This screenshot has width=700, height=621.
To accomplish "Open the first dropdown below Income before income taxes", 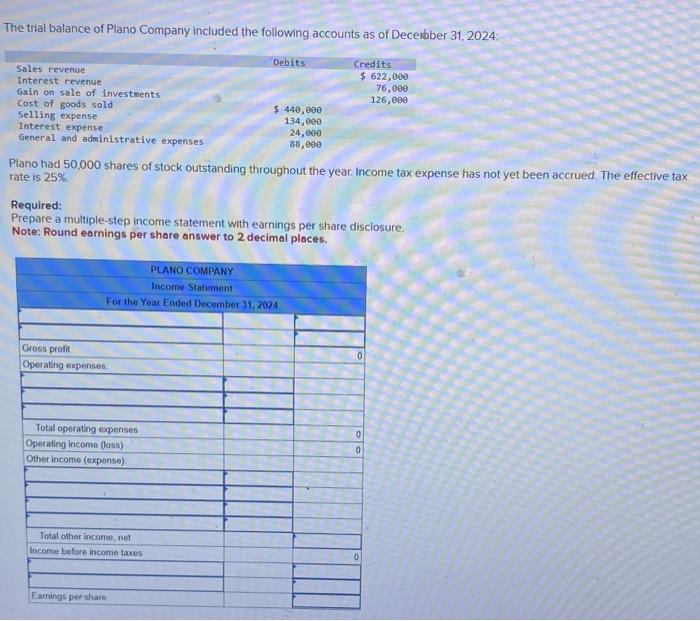I will (x=126, y=567).
